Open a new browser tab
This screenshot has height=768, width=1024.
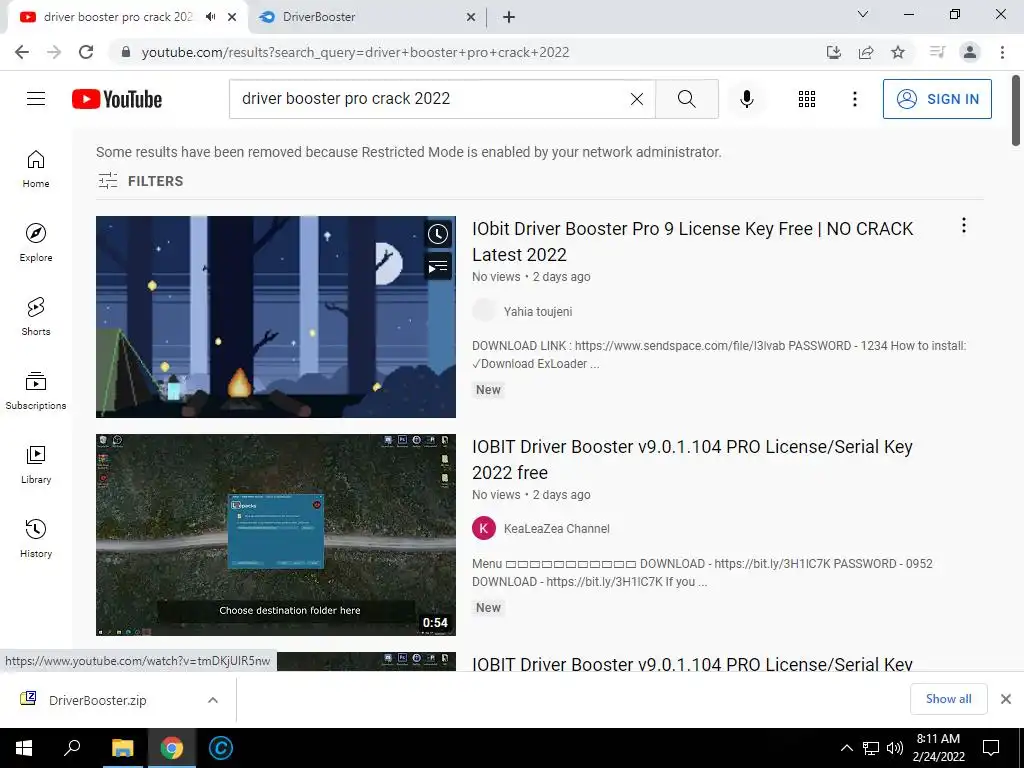click(509, 17)
